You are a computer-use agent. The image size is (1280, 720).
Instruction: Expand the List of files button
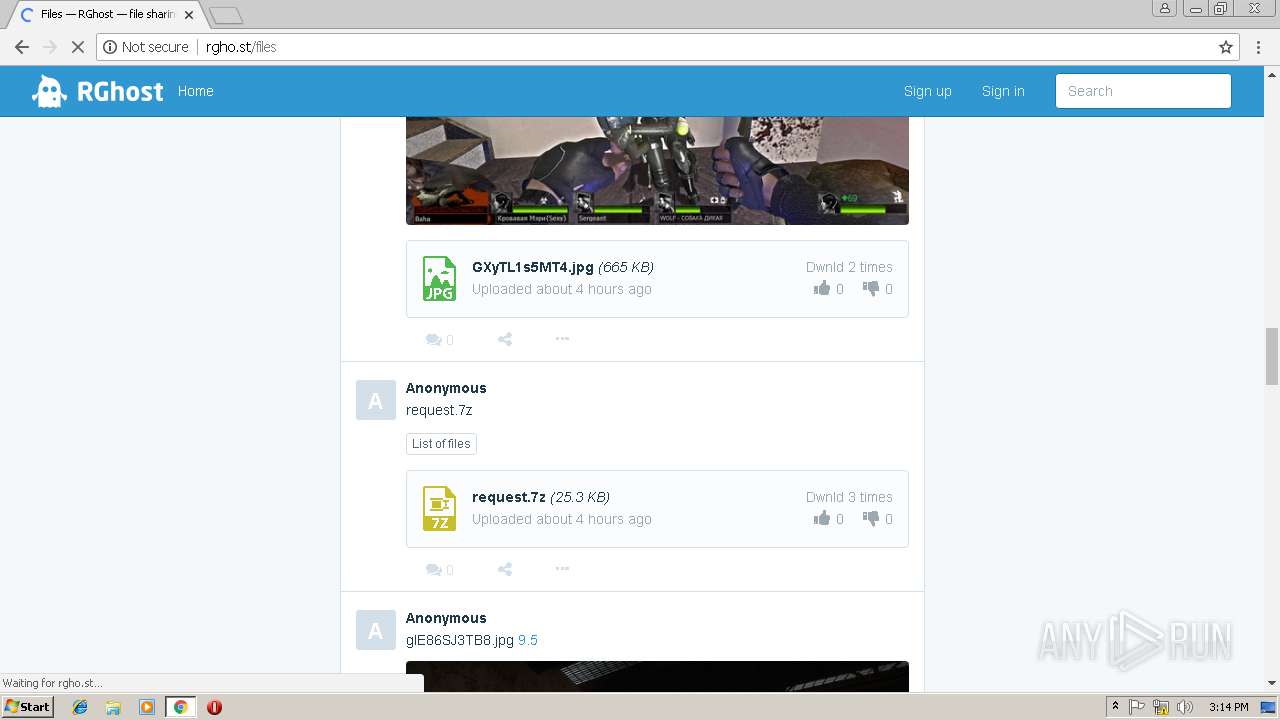click(441, 444)
